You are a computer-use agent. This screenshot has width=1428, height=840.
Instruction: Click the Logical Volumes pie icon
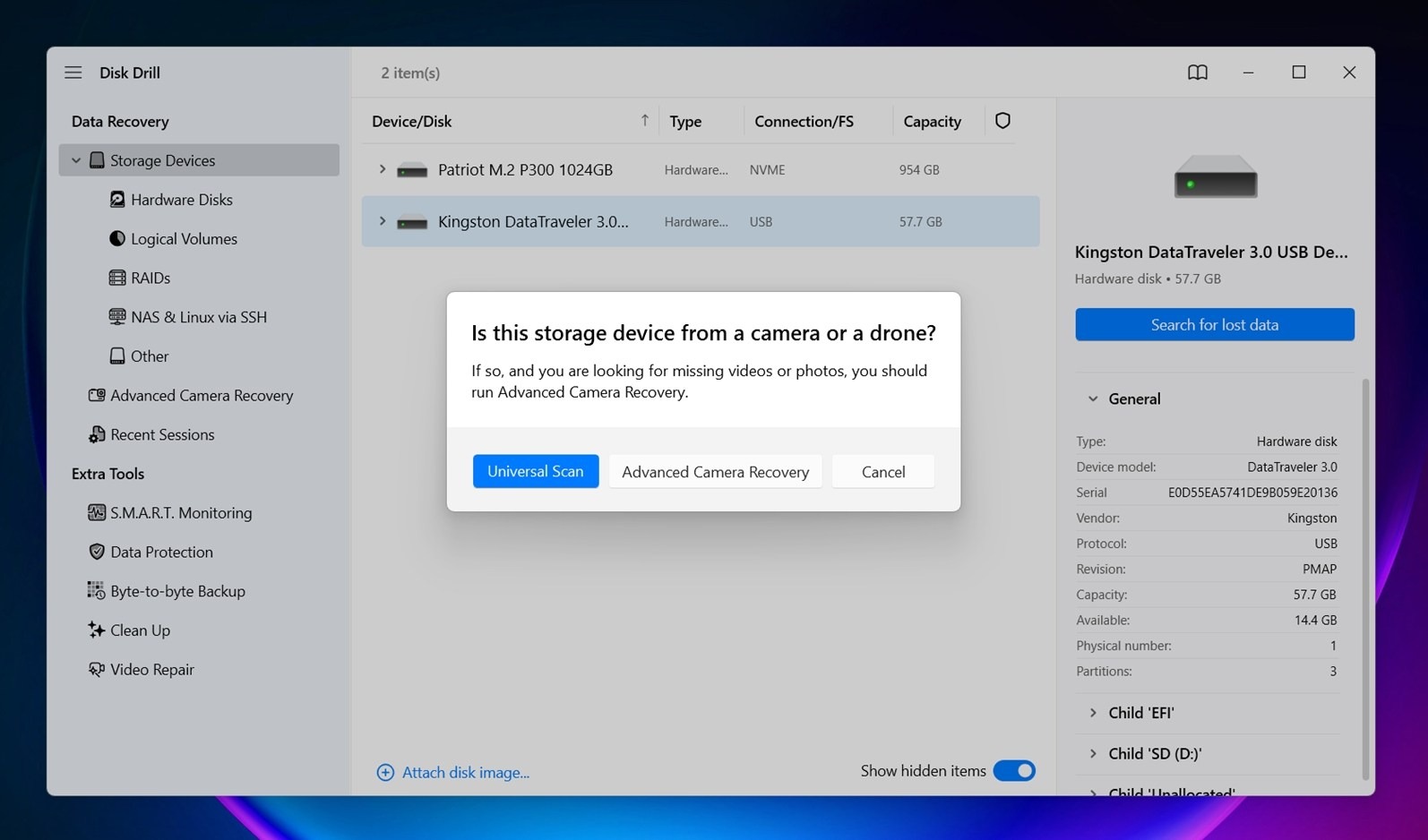pyautogui.click(x=117, y=239)
